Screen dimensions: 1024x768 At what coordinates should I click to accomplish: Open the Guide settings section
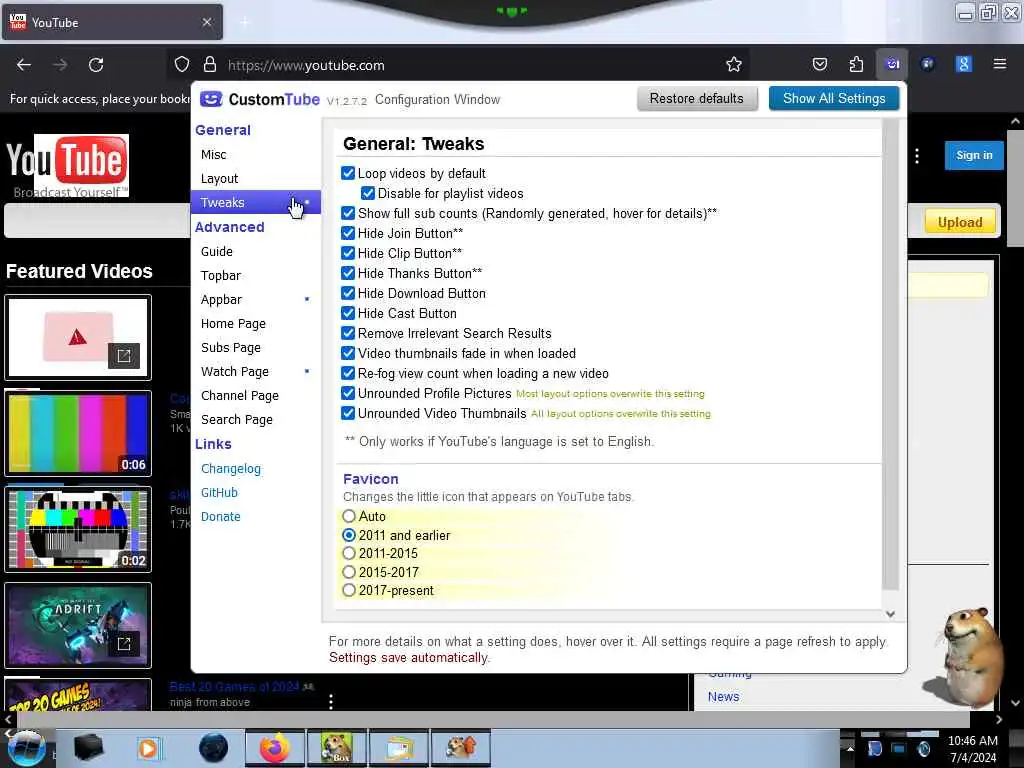pos(255,251)
